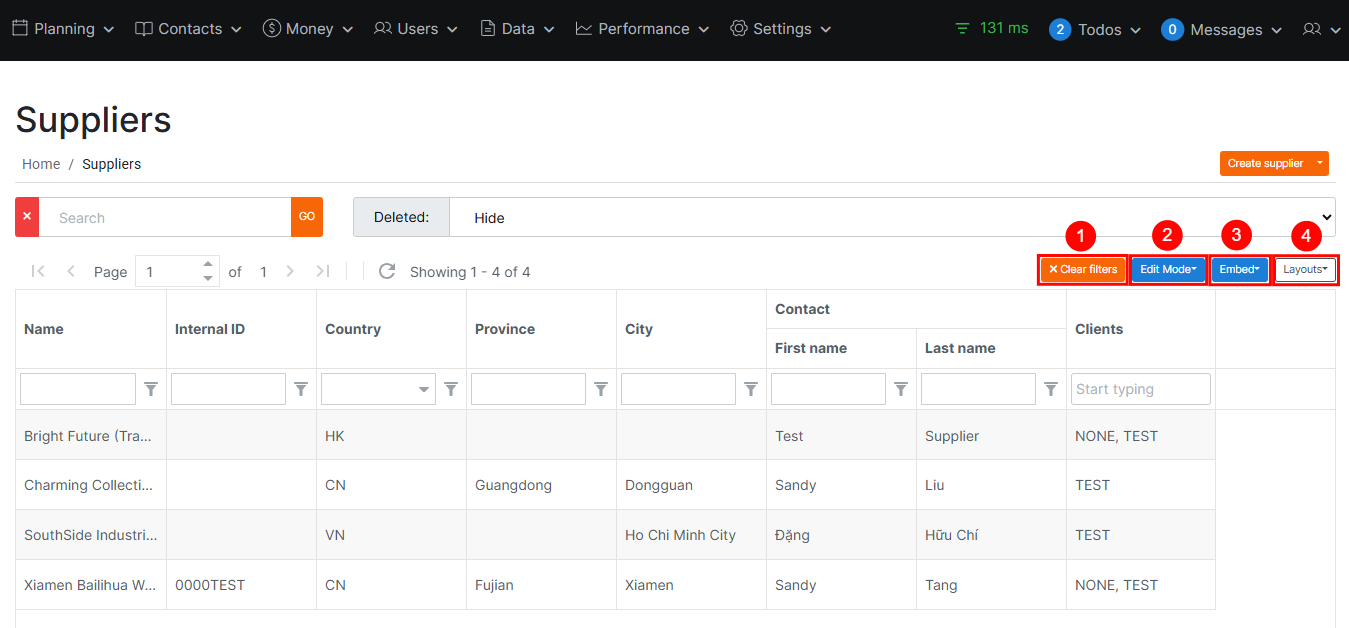Select the Xiamen Bailihua supplier row

click(x=615, y=585)
